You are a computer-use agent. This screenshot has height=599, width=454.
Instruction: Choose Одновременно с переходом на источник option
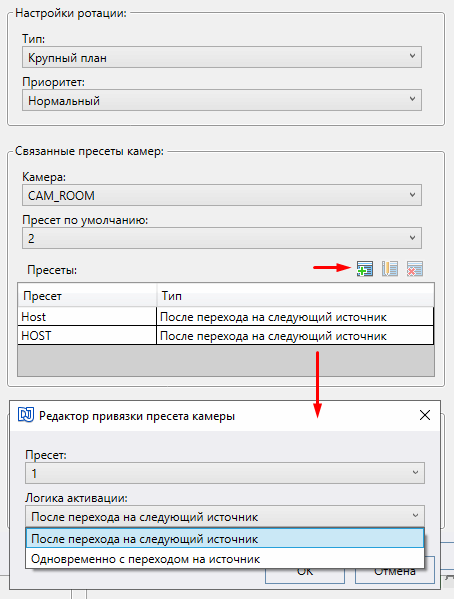(225, 559)
